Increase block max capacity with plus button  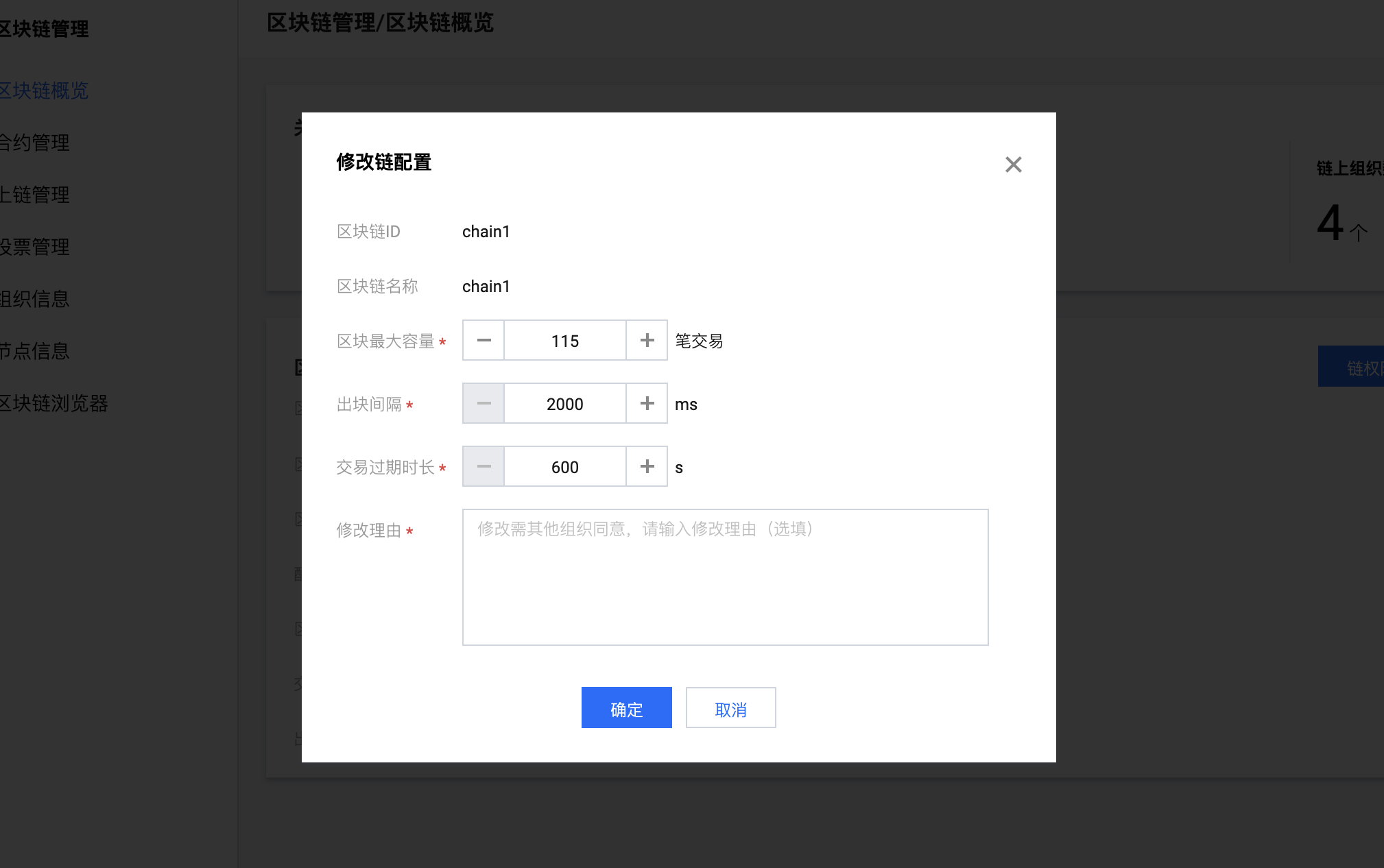[x=647, y=340]
